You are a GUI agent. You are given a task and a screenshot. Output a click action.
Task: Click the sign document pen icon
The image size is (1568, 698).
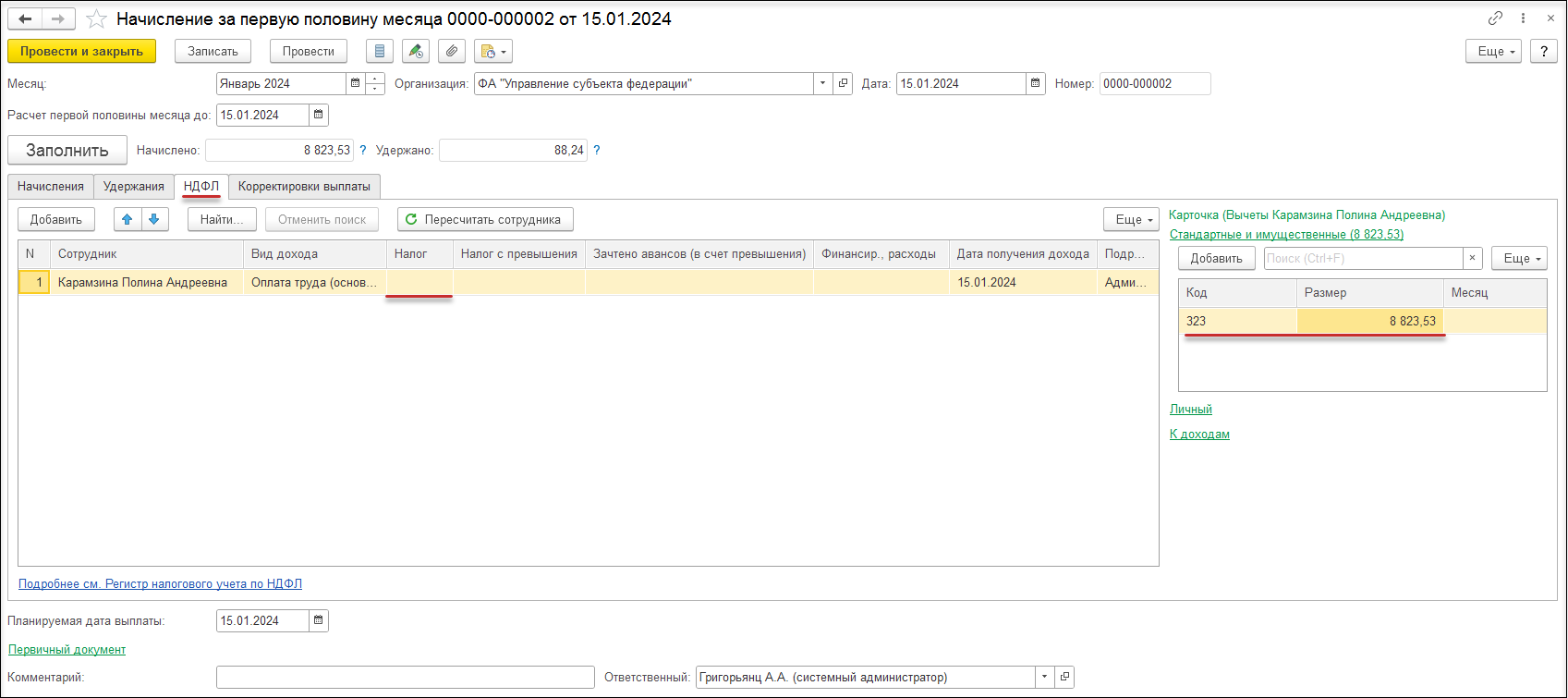(x=416, y=52)
